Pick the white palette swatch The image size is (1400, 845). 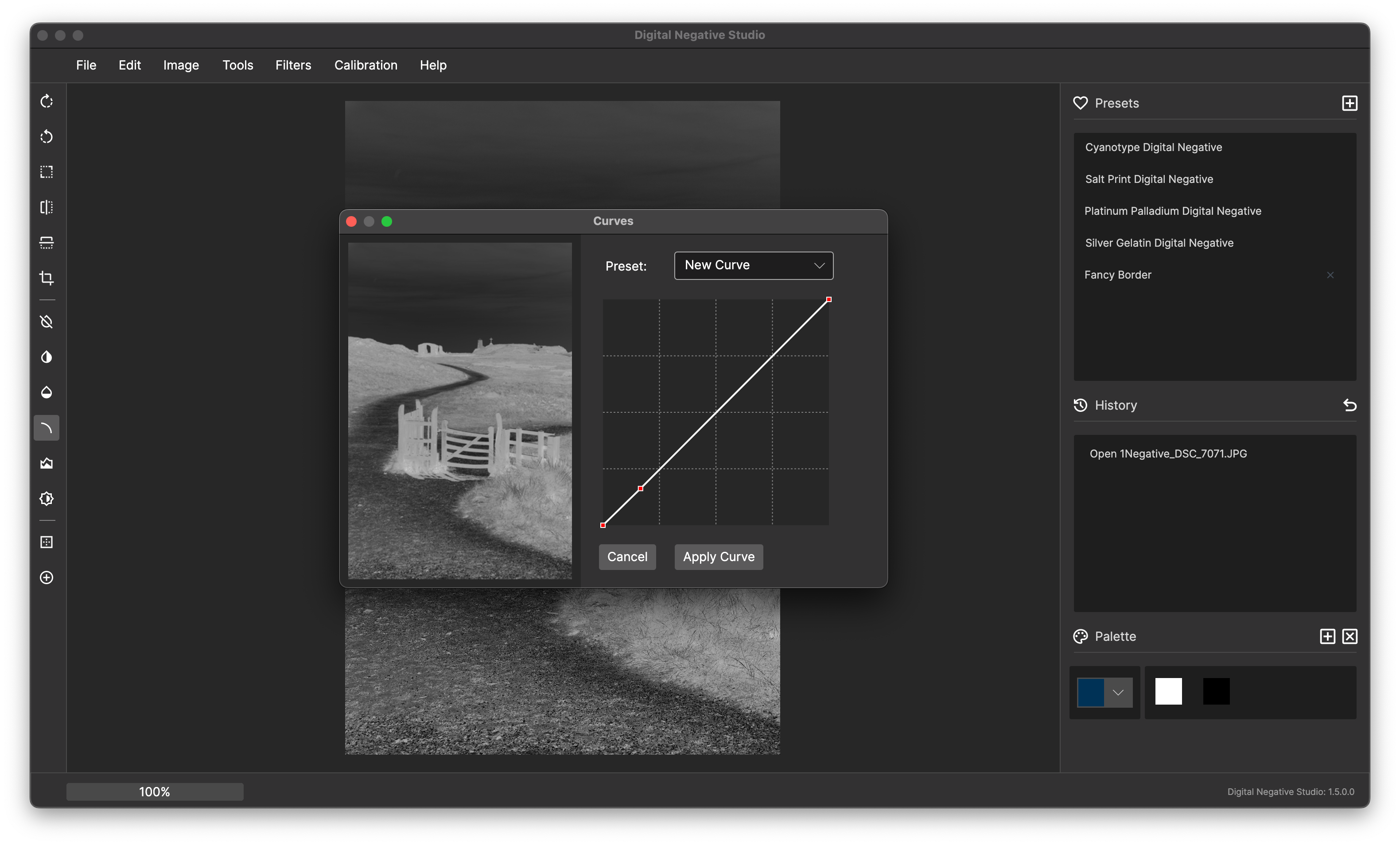point(1168,691)
